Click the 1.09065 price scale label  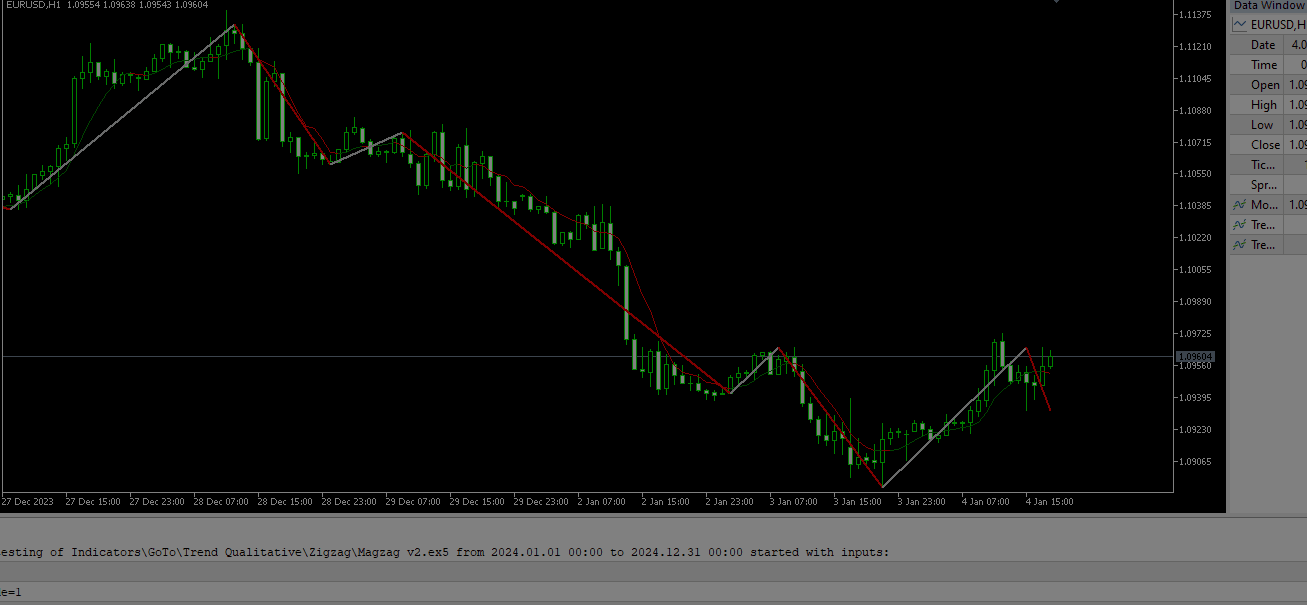pos(1195,462)
